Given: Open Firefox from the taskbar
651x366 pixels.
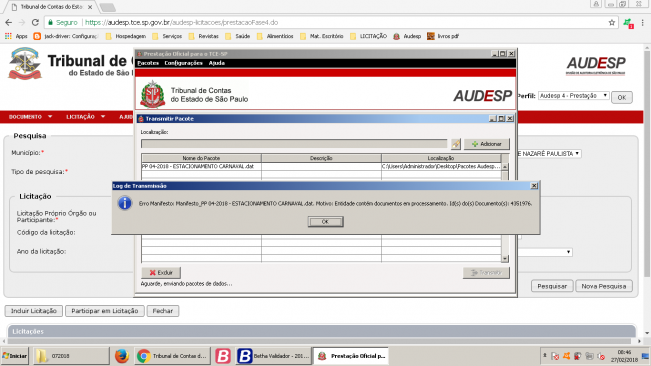Looking at the screenshot, I should pyautogui.click(x=122, y=356).
